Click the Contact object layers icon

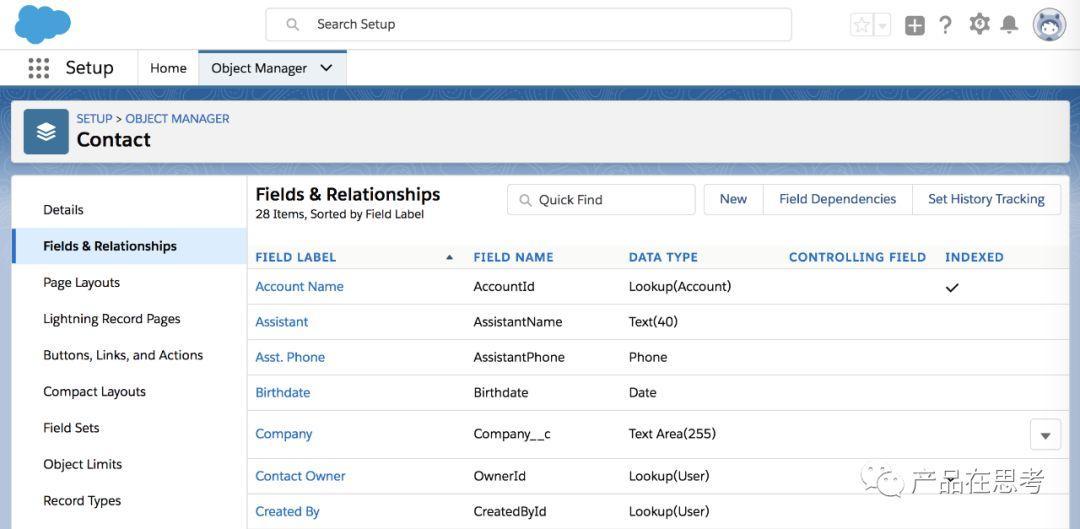click(46, 131)
